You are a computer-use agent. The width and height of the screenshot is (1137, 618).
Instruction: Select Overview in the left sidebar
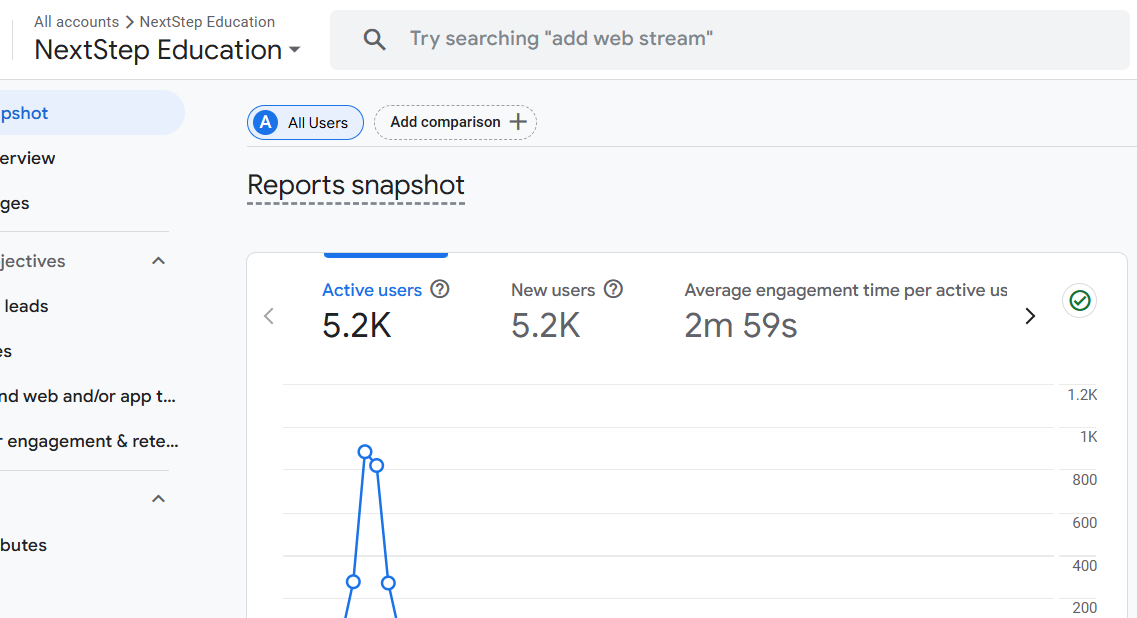tap(27, 158)
